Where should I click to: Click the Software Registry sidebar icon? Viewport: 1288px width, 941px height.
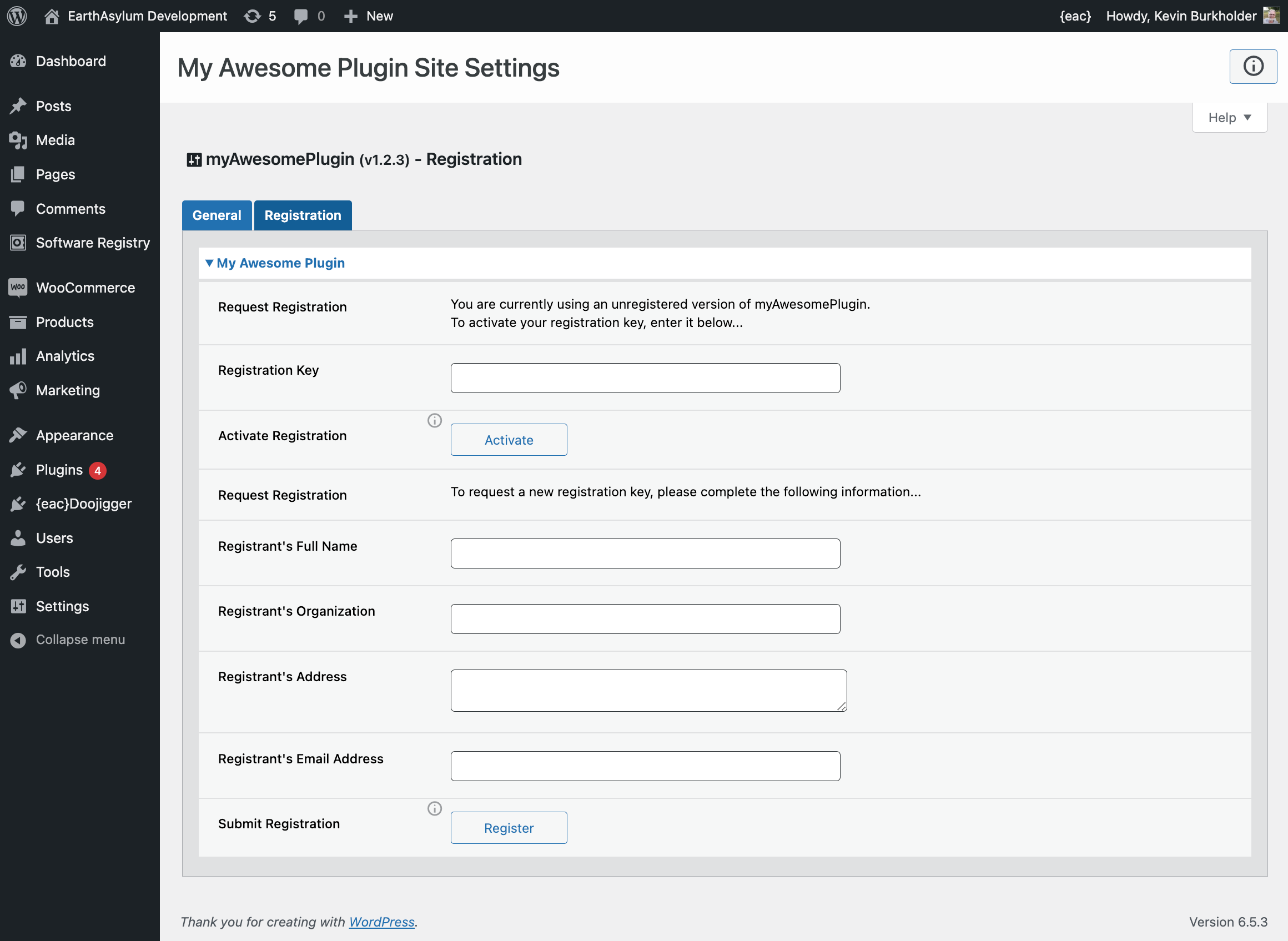pyautogui.click(x=18, y=243)
